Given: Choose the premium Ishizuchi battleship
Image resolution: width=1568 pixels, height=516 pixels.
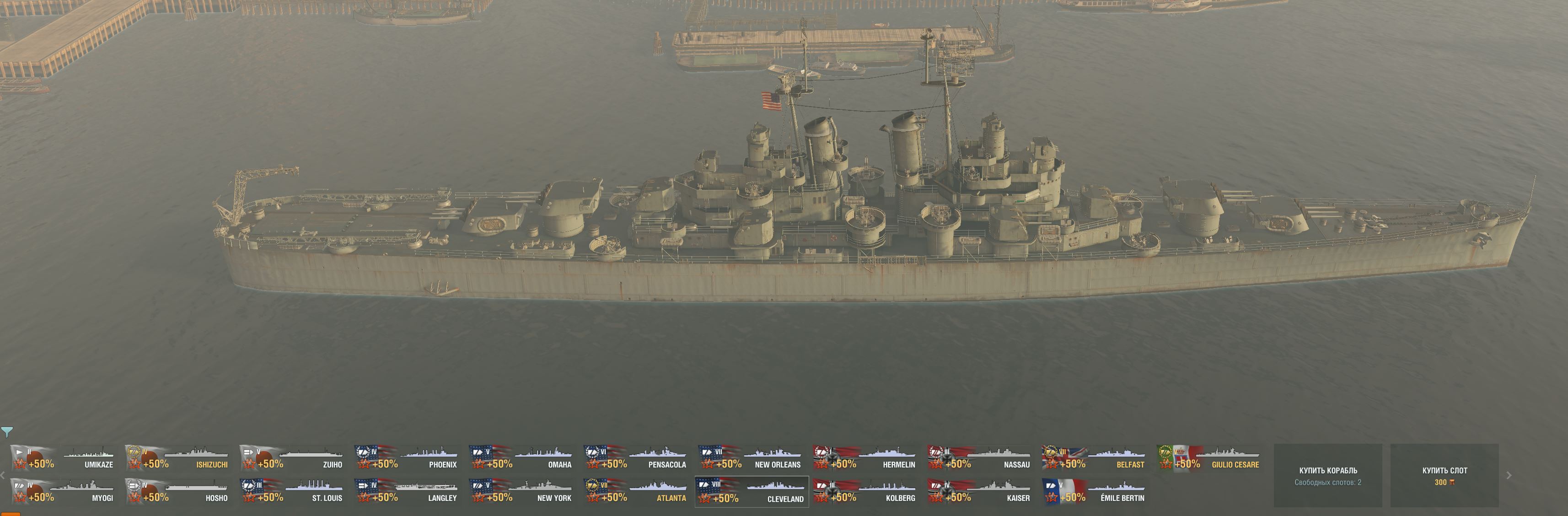Looking at the screenshot, I should pos(177,458).
